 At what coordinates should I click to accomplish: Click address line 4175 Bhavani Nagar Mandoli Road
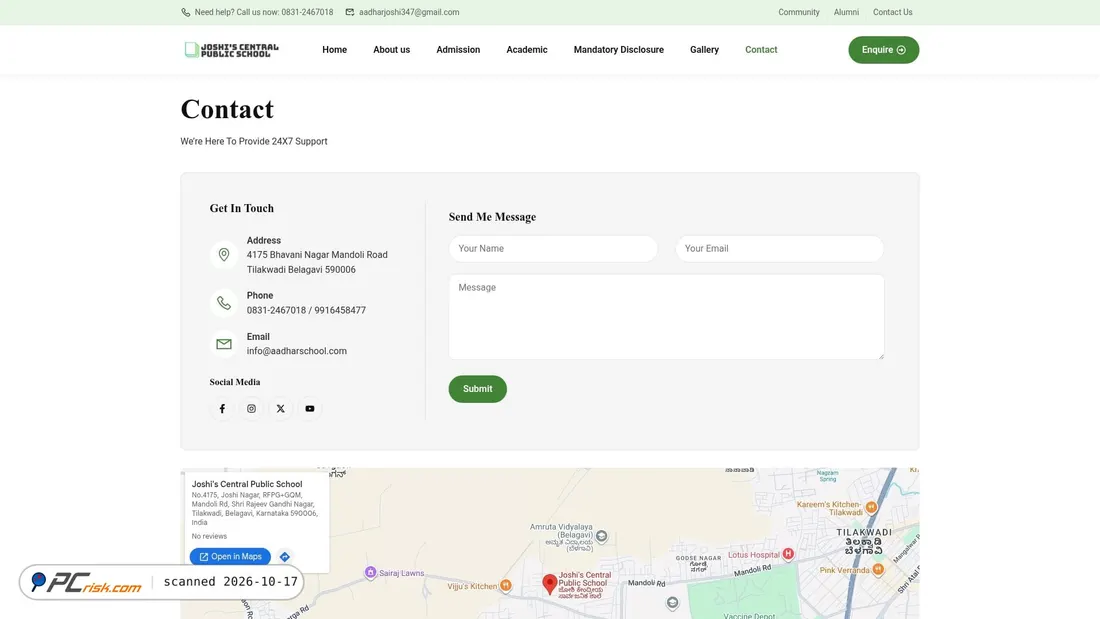(317, 255)
